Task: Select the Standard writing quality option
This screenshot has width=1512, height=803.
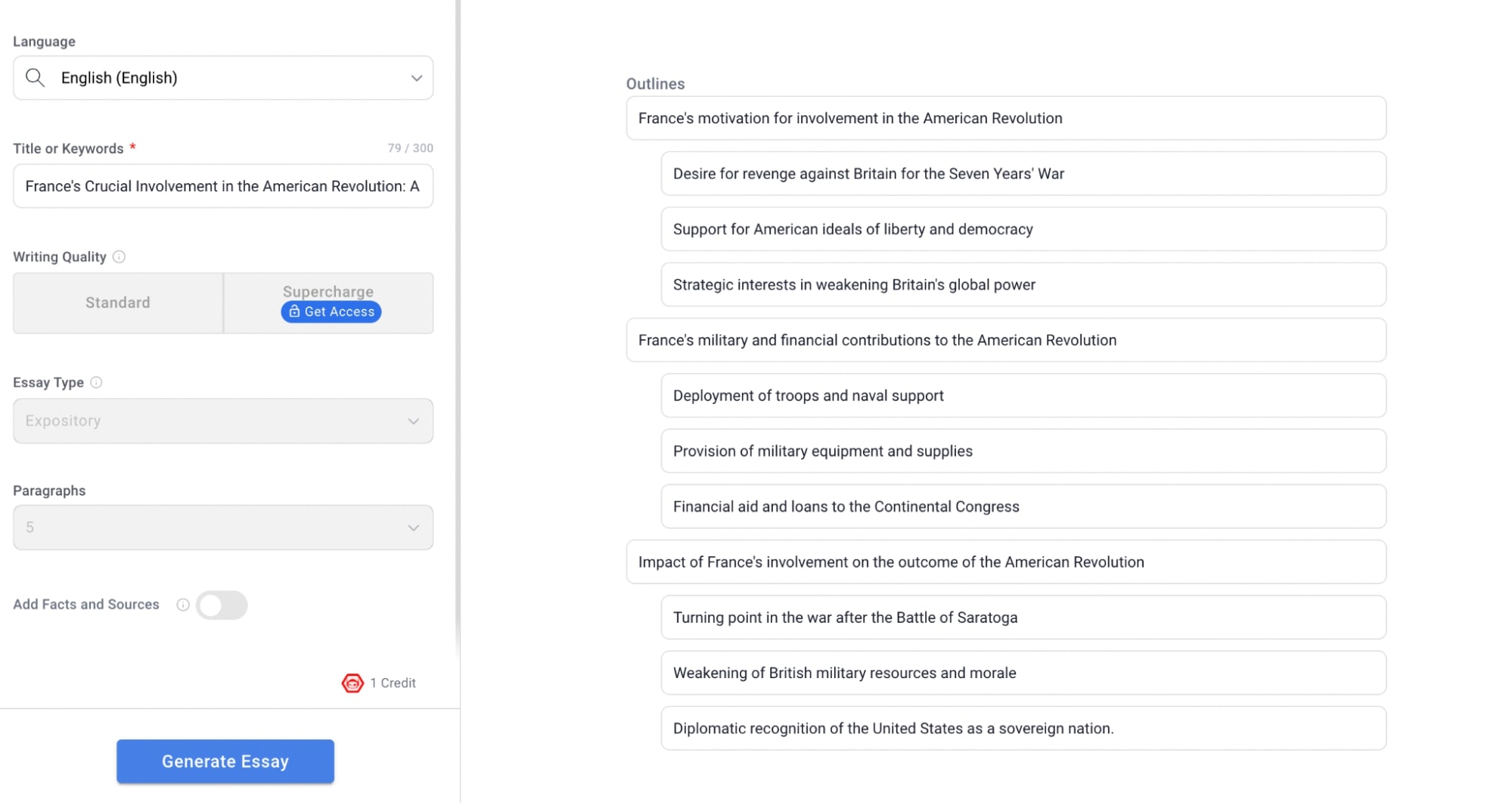Action: (x=118, y=303)
